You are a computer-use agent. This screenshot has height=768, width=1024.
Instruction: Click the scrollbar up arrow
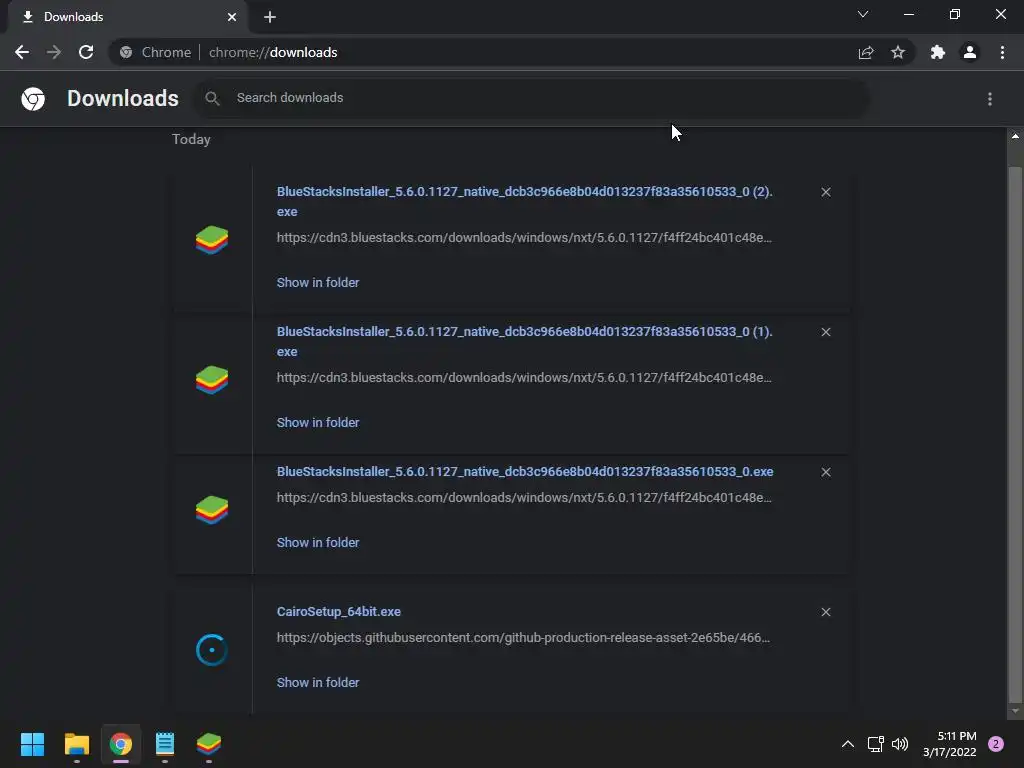point(1015,136)
